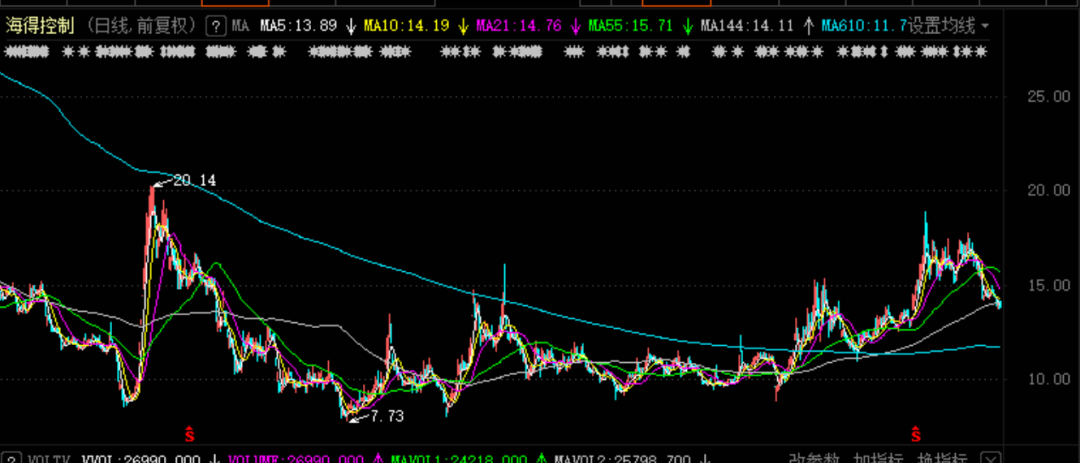
Task: Select the green MA55:15.71 indicator value
Action: coord(631,27)
